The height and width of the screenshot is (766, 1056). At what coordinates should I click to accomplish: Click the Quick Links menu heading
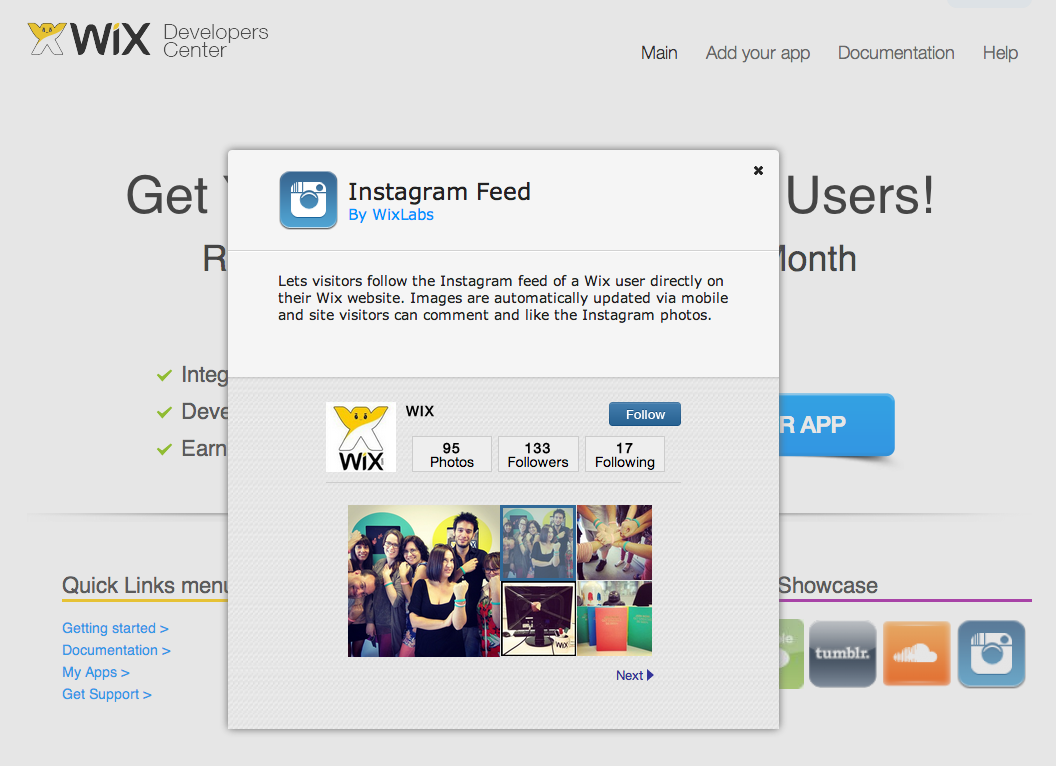(x=145, y=585)
